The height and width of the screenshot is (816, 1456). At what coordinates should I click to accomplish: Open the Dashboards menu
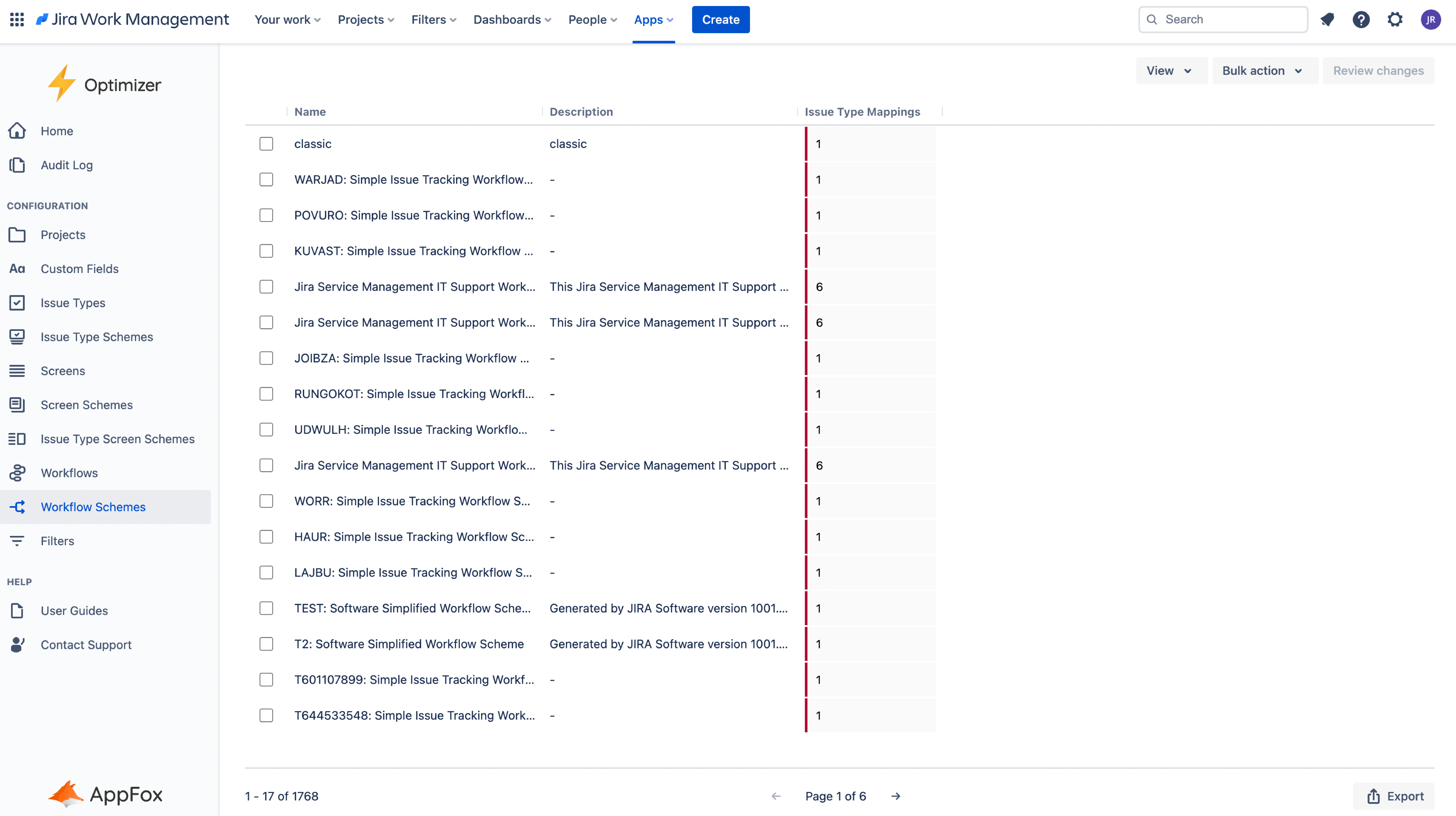click(x=511, y=20)
